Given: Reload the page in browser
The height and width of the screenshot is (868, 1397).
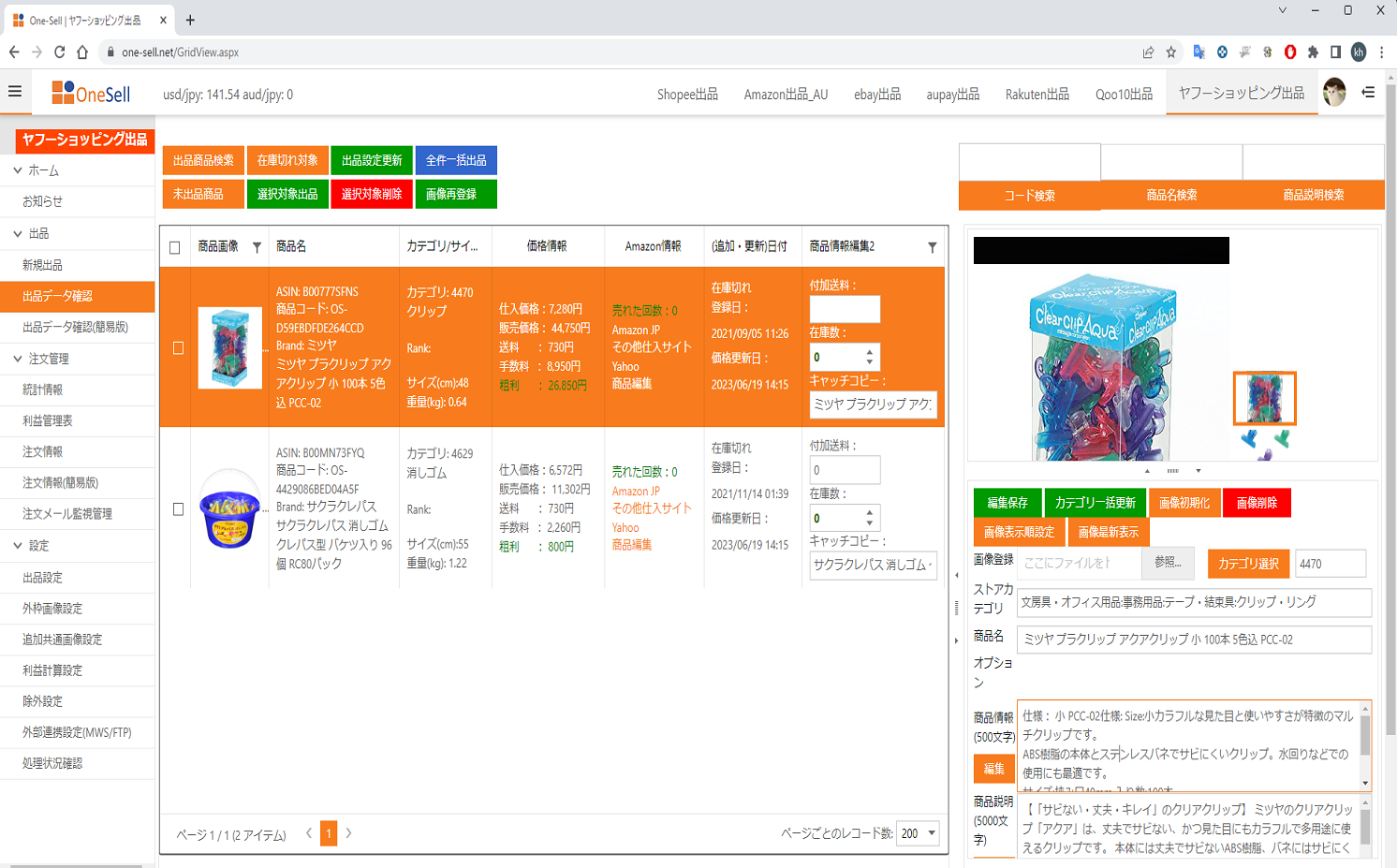Looking at the screenshot, I should [59, 52].
